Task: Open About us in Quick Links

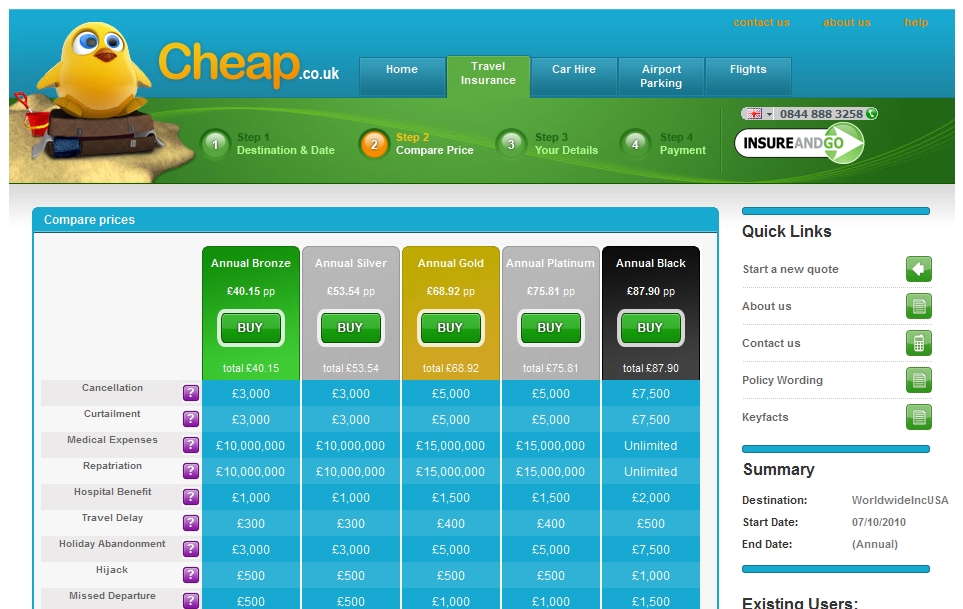Action: (x=766, y=306)
